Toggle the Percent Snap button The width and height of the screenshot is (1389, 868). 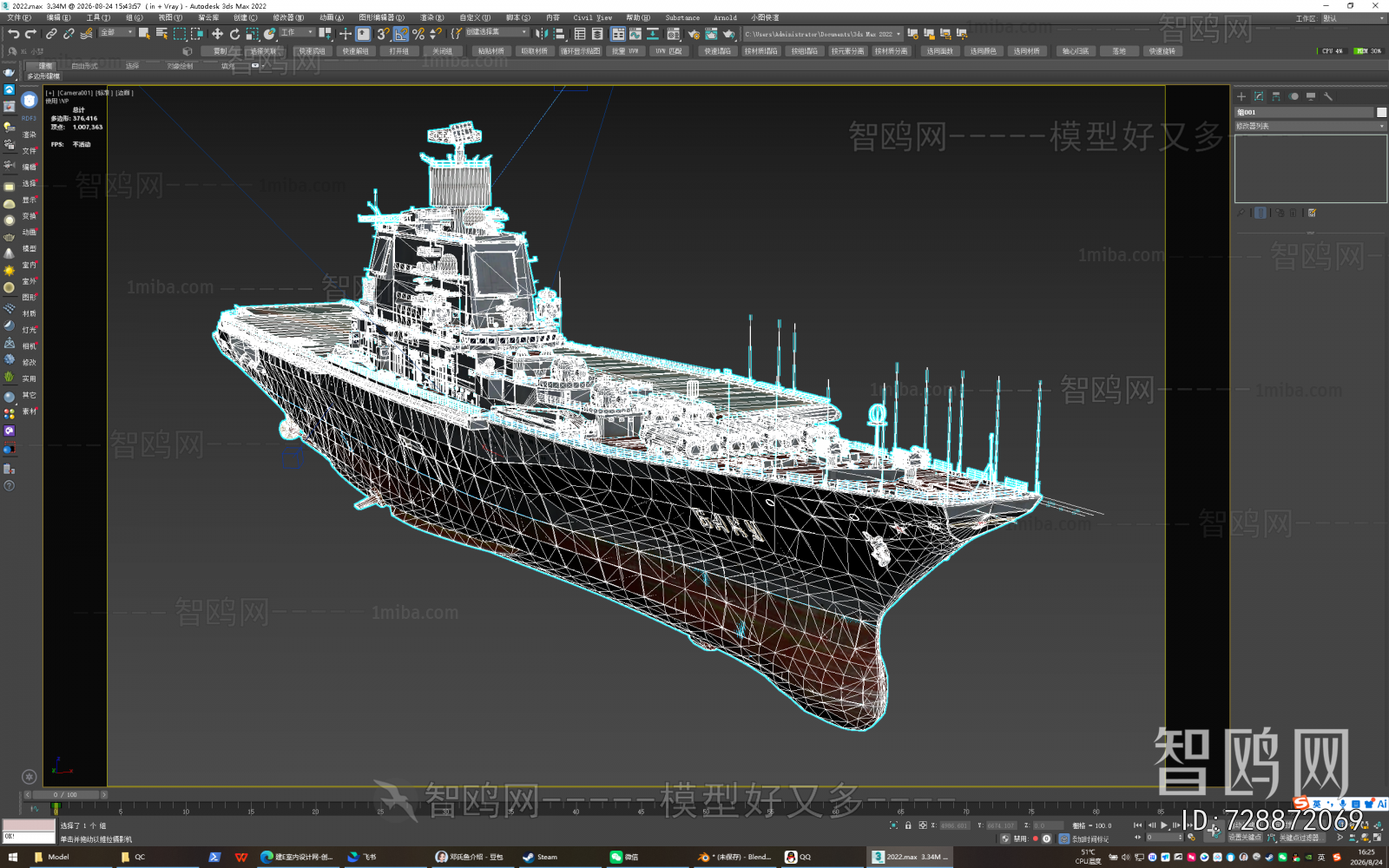[x=418, y=34]
